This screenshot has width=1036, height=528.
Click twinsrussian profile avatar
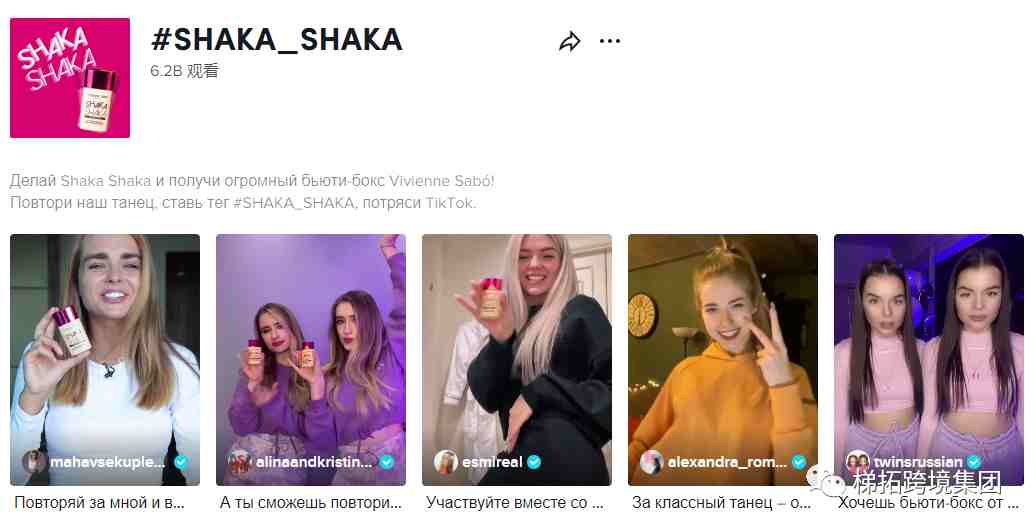[858, 461]
